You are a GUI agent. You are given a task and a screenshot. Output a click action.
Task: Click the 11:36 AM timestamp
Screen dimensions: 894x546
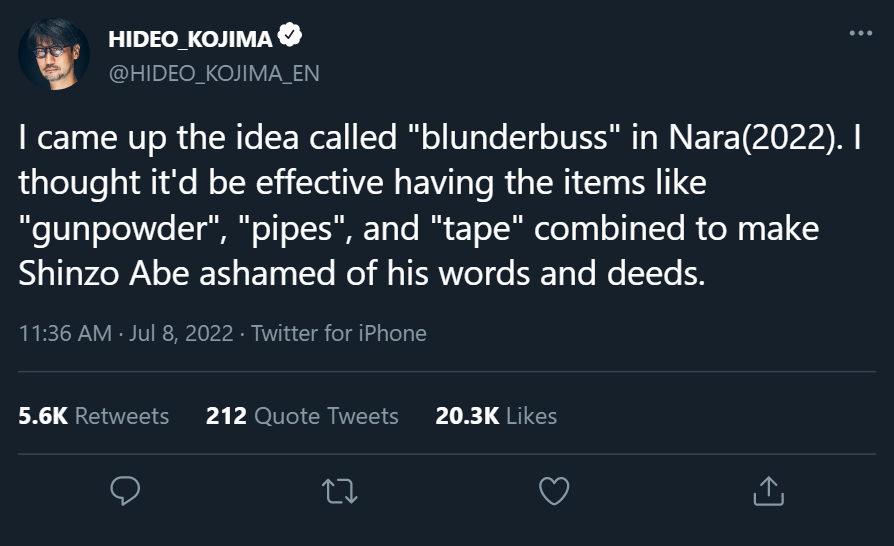(x=66, y=333)
